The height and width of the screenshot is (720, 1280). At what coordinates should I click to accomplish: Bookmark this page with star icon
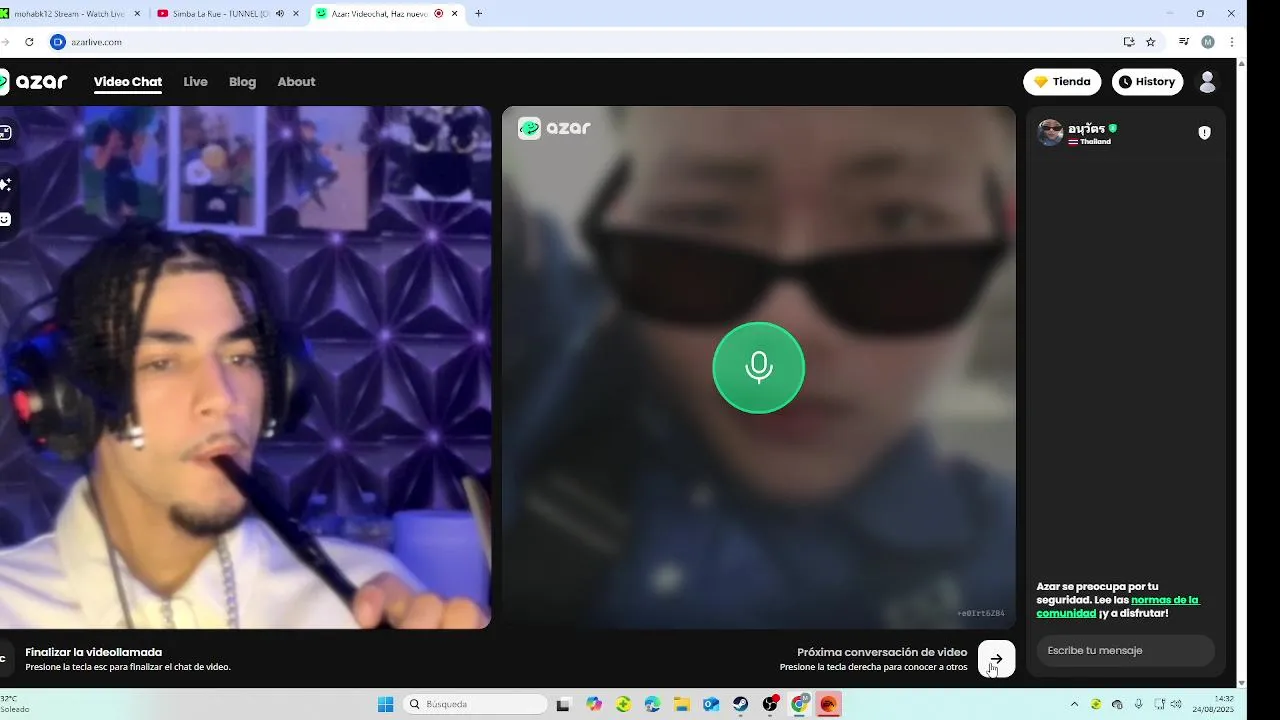1151,42
